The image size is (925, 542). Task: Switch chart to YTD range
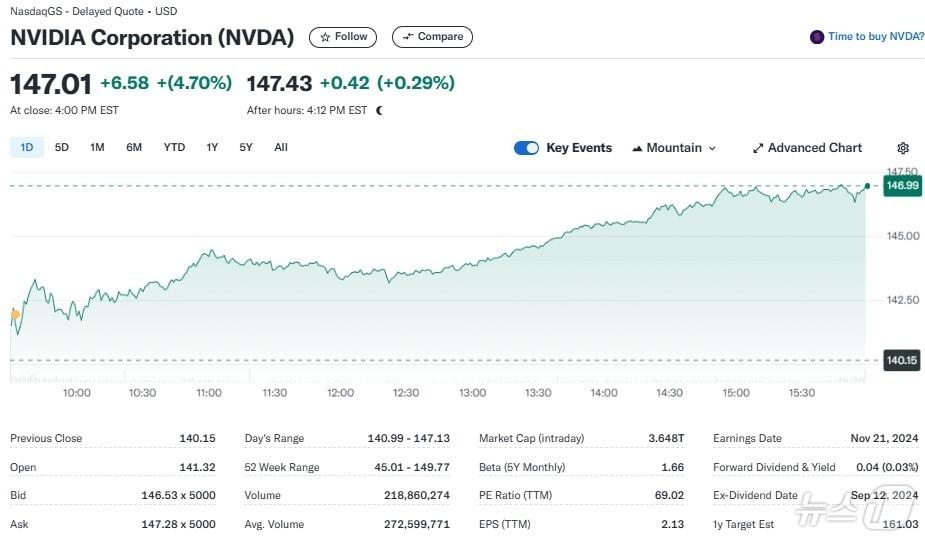coord(174,147)
